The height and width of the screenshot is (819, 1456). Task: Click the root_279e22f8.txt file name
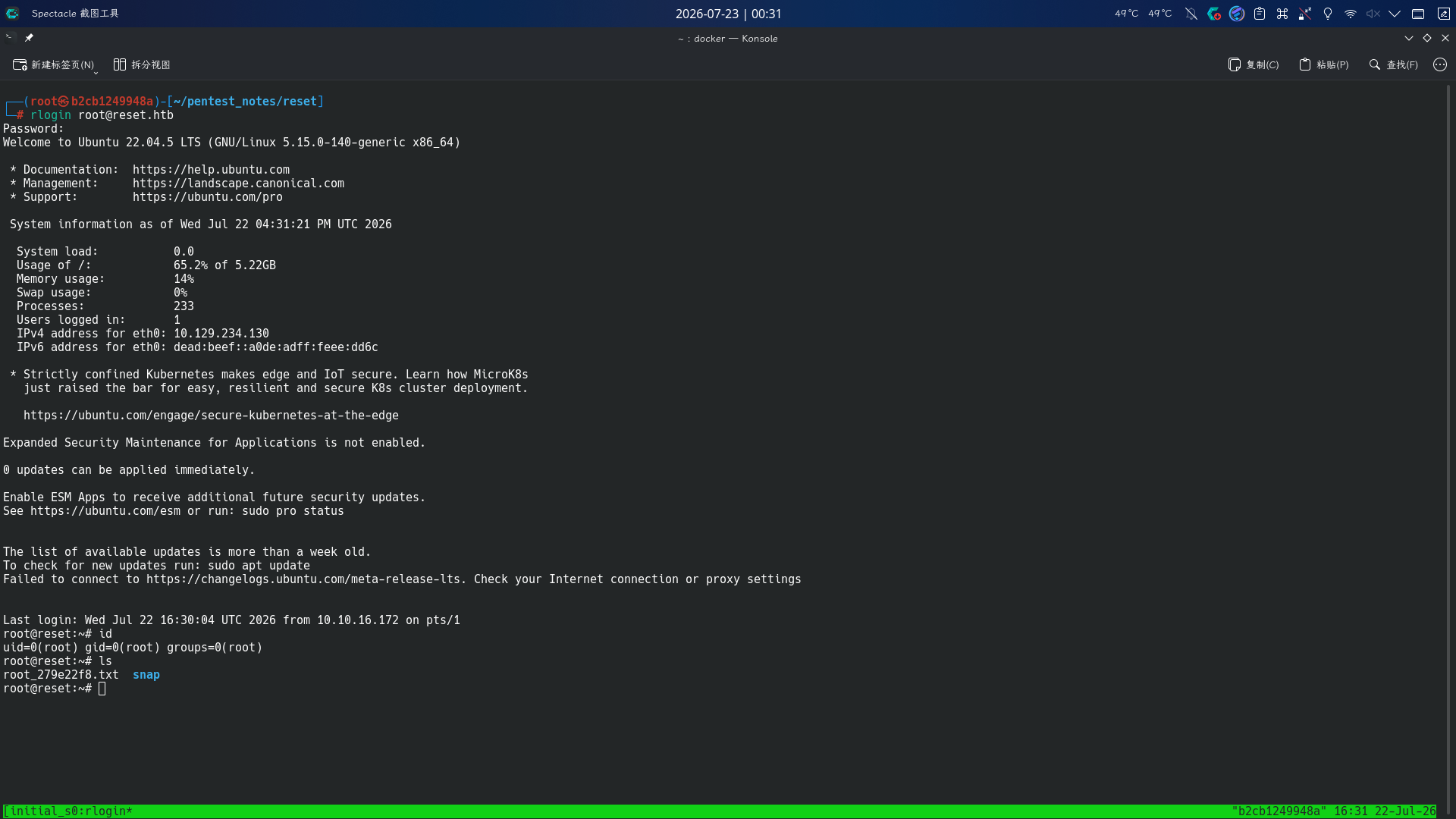tap(61, 675)
